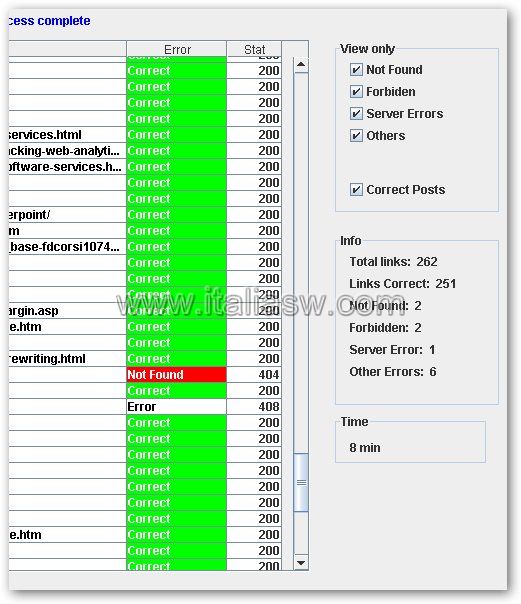
Task: Click the Correct cell in services.html row
Action: click(x=177, y=135)
